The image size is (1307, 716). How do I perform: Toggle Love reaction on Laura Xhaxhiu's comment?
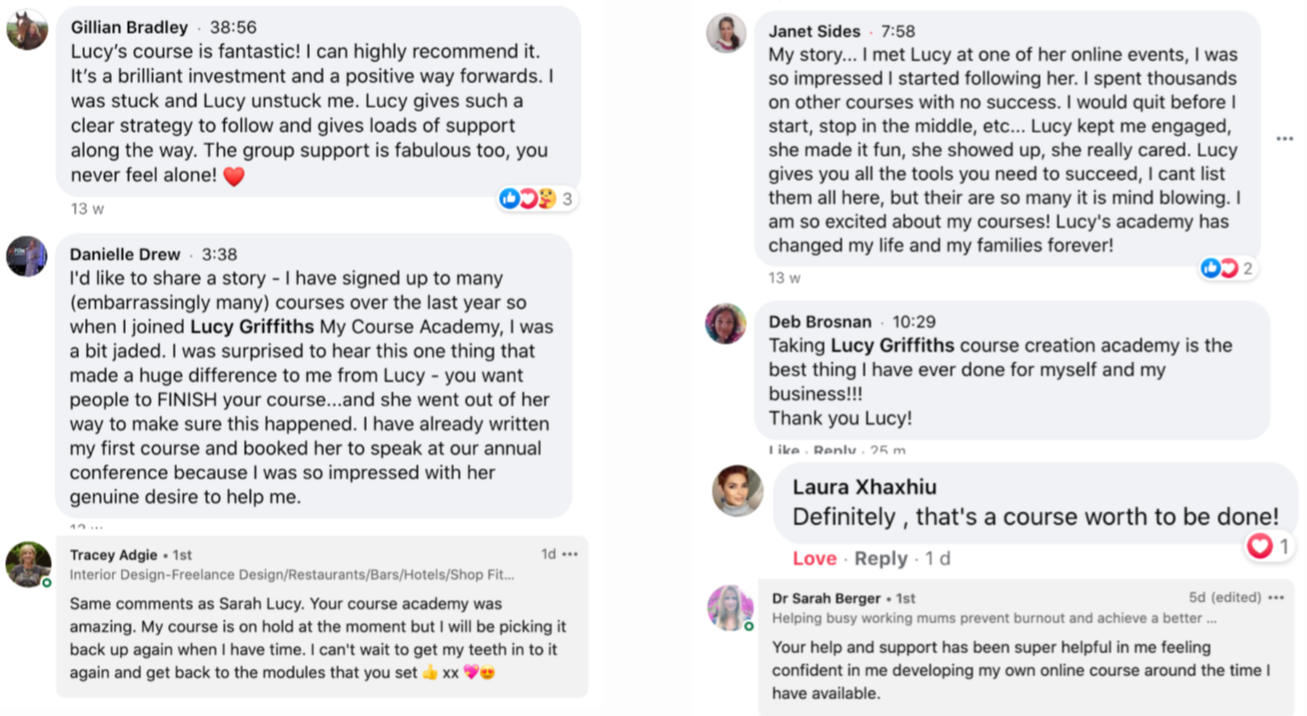click(x=814, y=559)
